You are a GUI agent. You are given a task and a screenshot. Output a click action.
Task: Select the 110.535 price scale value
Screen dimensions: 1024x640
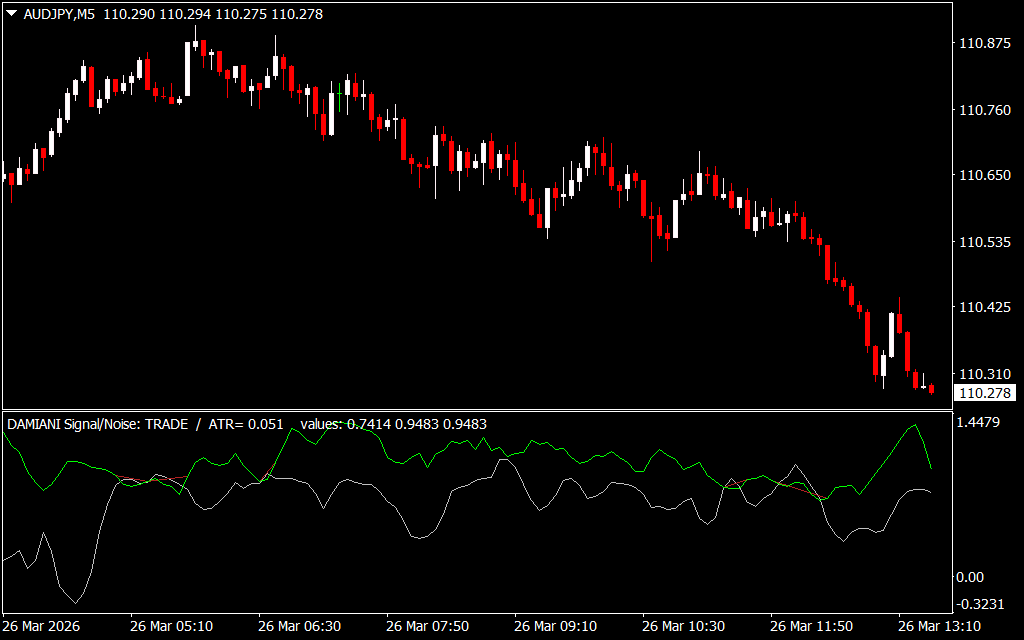coord(984,242)
